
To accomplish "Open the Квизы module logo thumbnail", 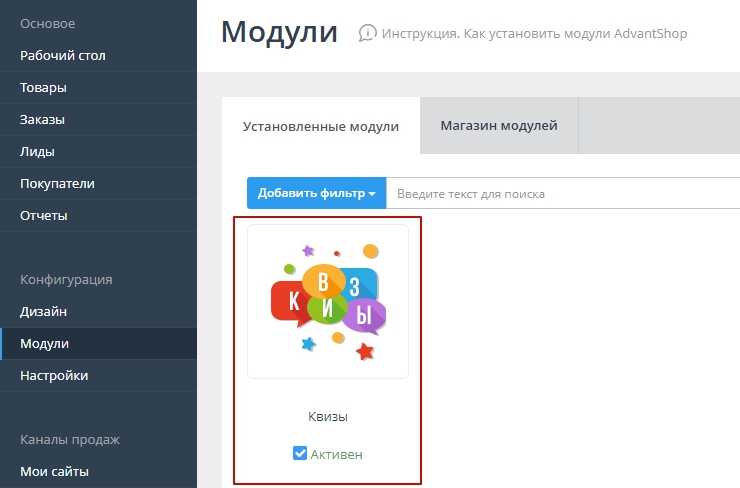I will pos(328,301).
